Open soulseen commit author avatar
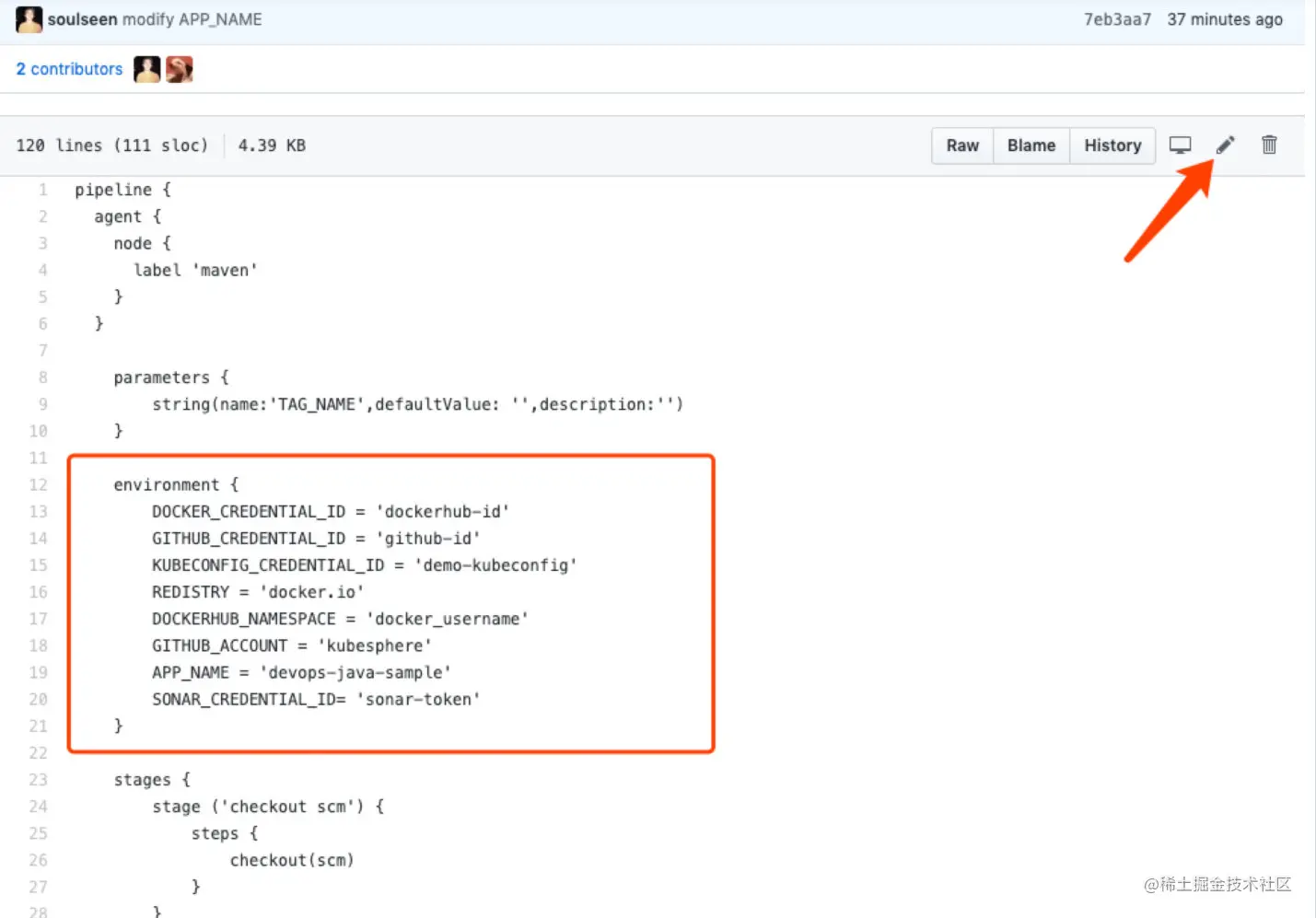 point(29,19)
